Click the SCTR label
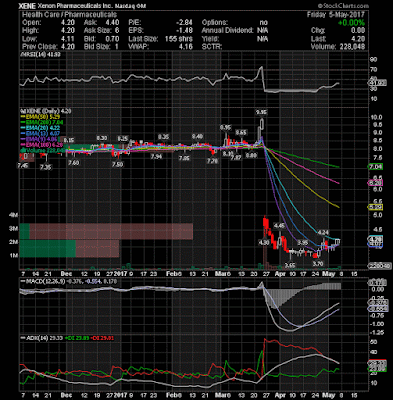This screenshot has width=393, height=400. (212, 47)
